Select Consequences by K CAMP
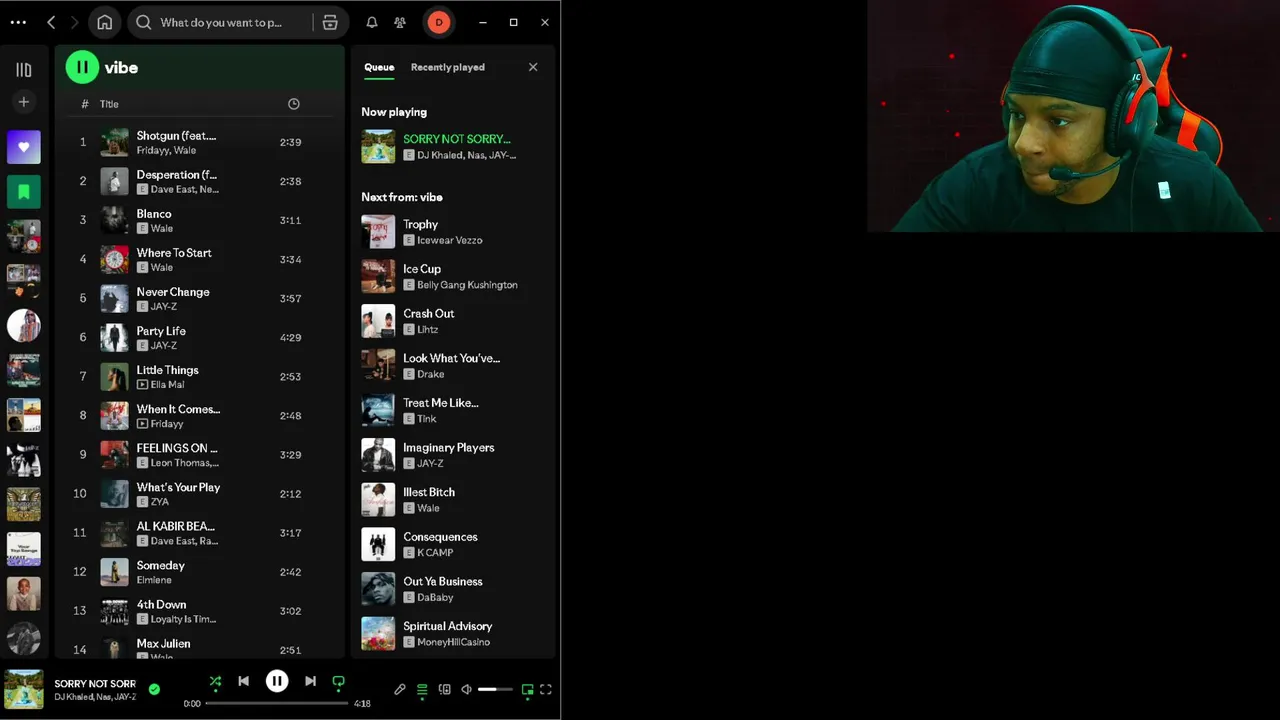Viewport: 1280px width, 720px height. (452, 544)
